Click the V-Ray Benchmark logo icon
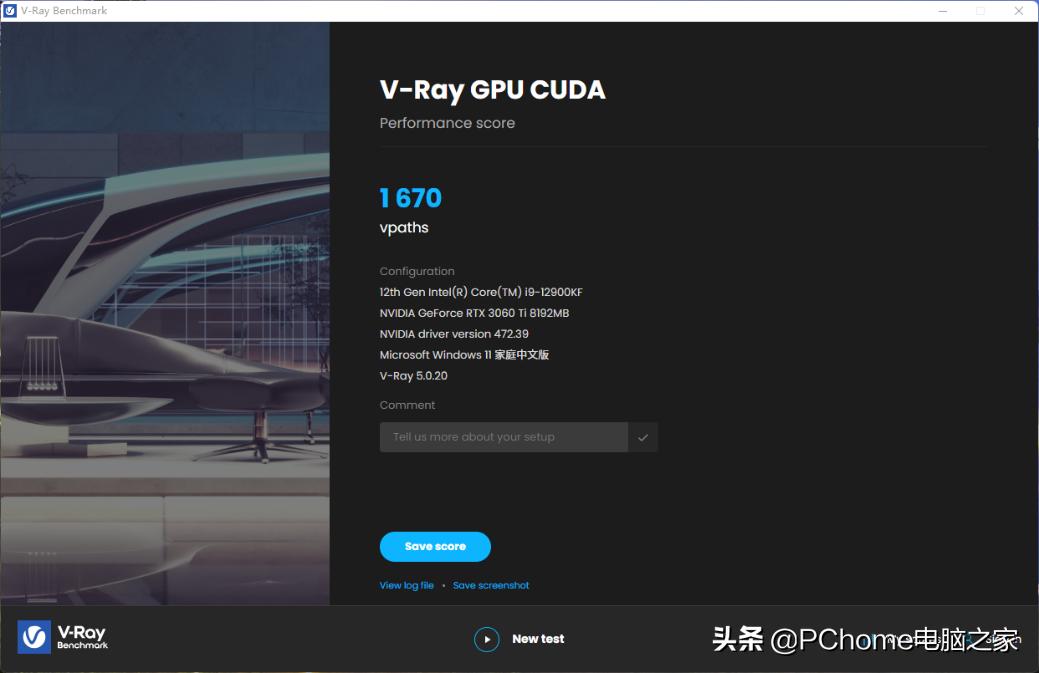This screenshot has width=1039, height=673. [x=34, y=637]
